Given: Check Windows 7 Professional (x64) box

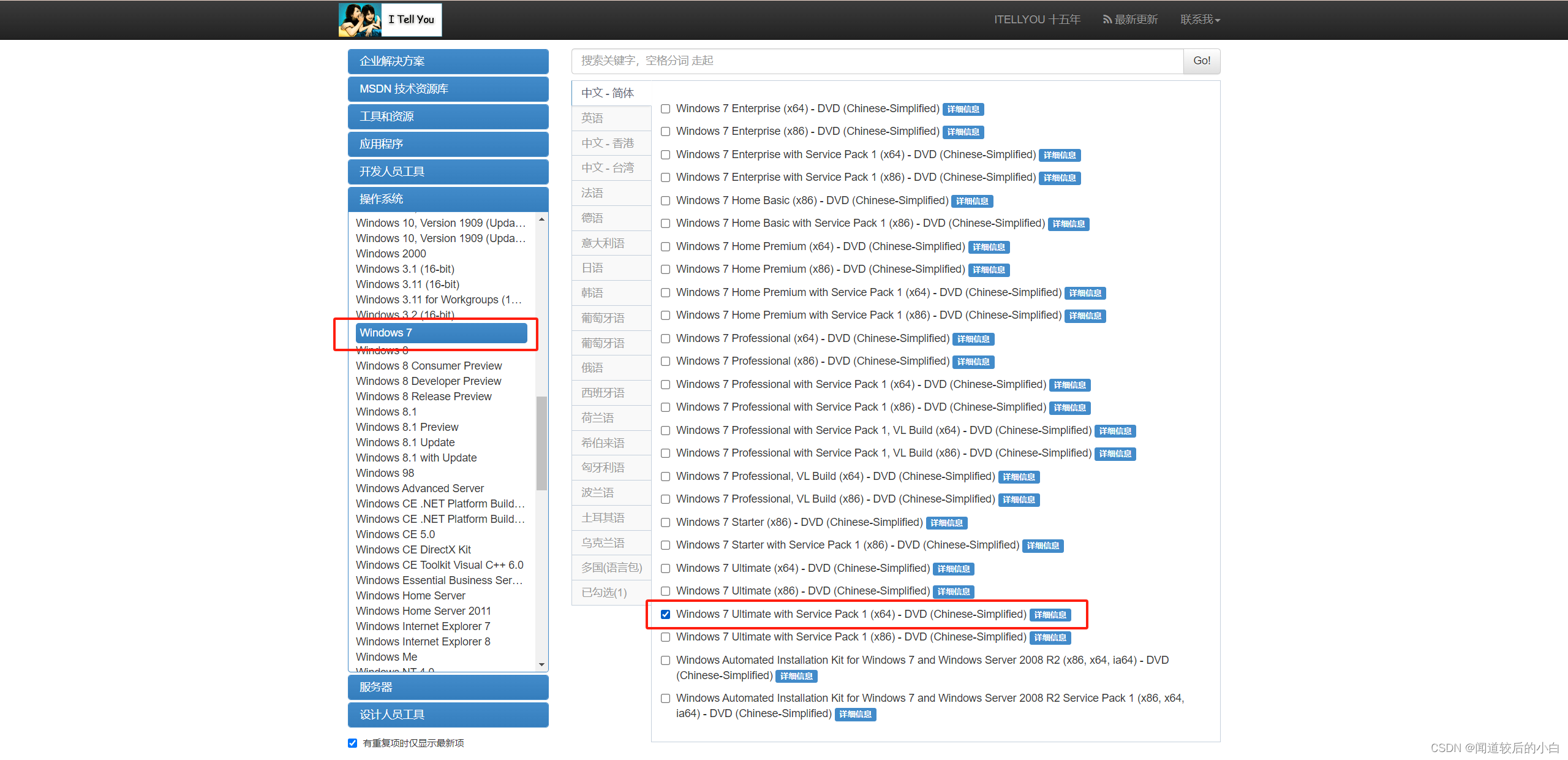Looking at the screenshot, I should coord(665,338).
